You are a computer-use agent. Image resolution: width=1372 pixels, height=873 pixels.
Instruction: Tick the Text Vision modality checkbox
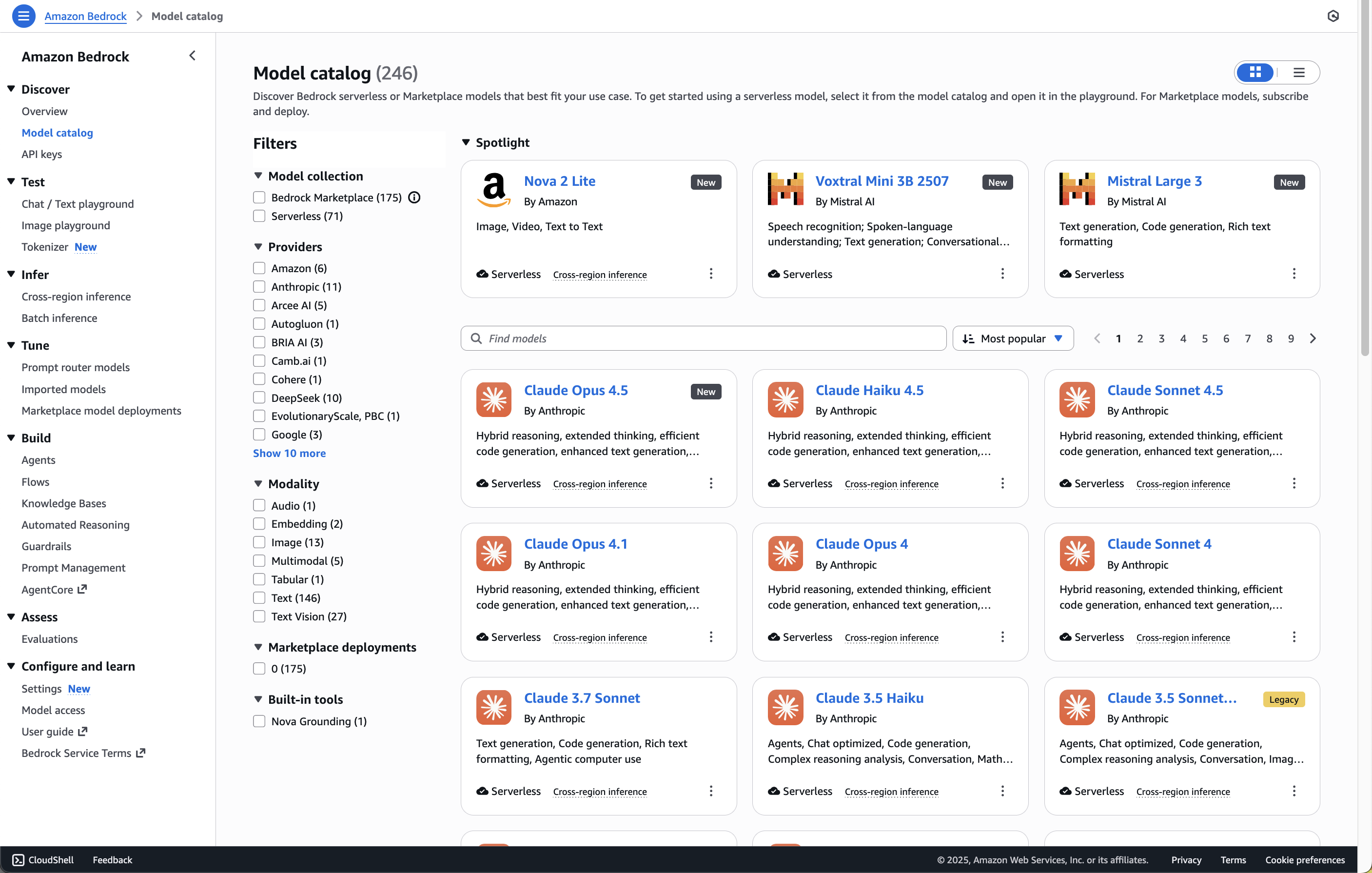[x=259, y=616]
